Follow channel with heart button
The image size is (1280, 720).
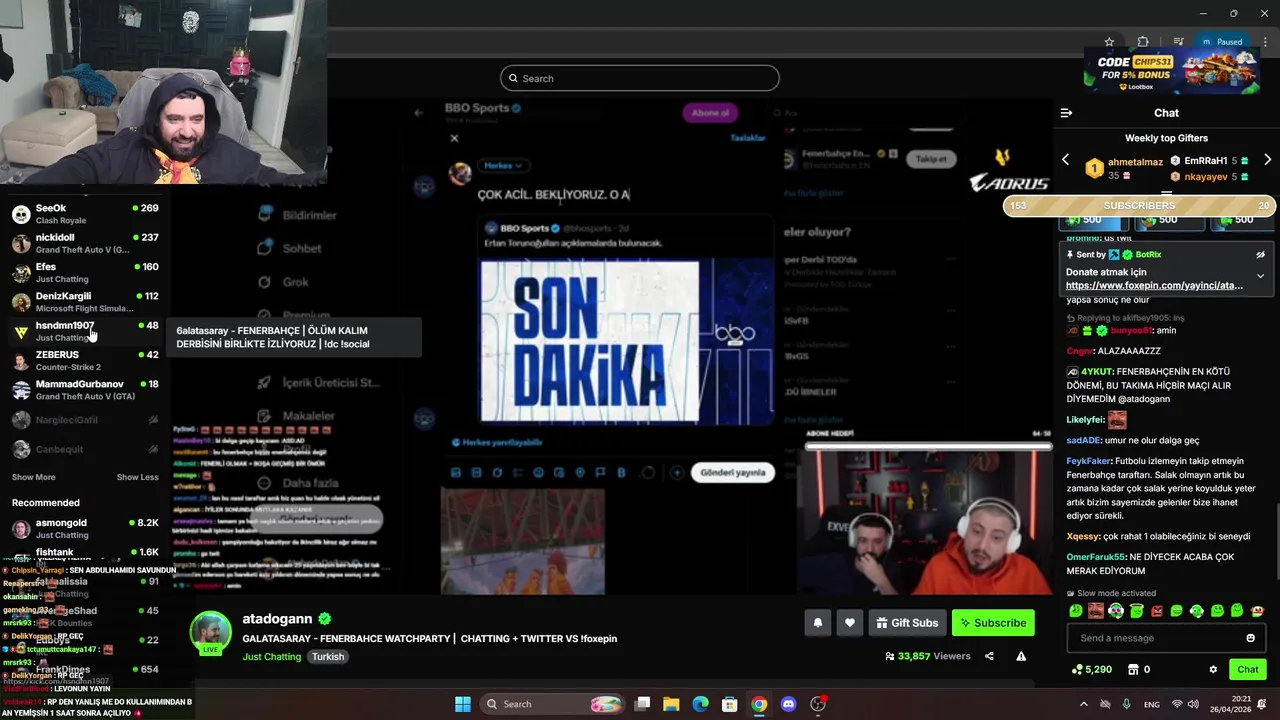pyautogui.click(x=849, y=623)
